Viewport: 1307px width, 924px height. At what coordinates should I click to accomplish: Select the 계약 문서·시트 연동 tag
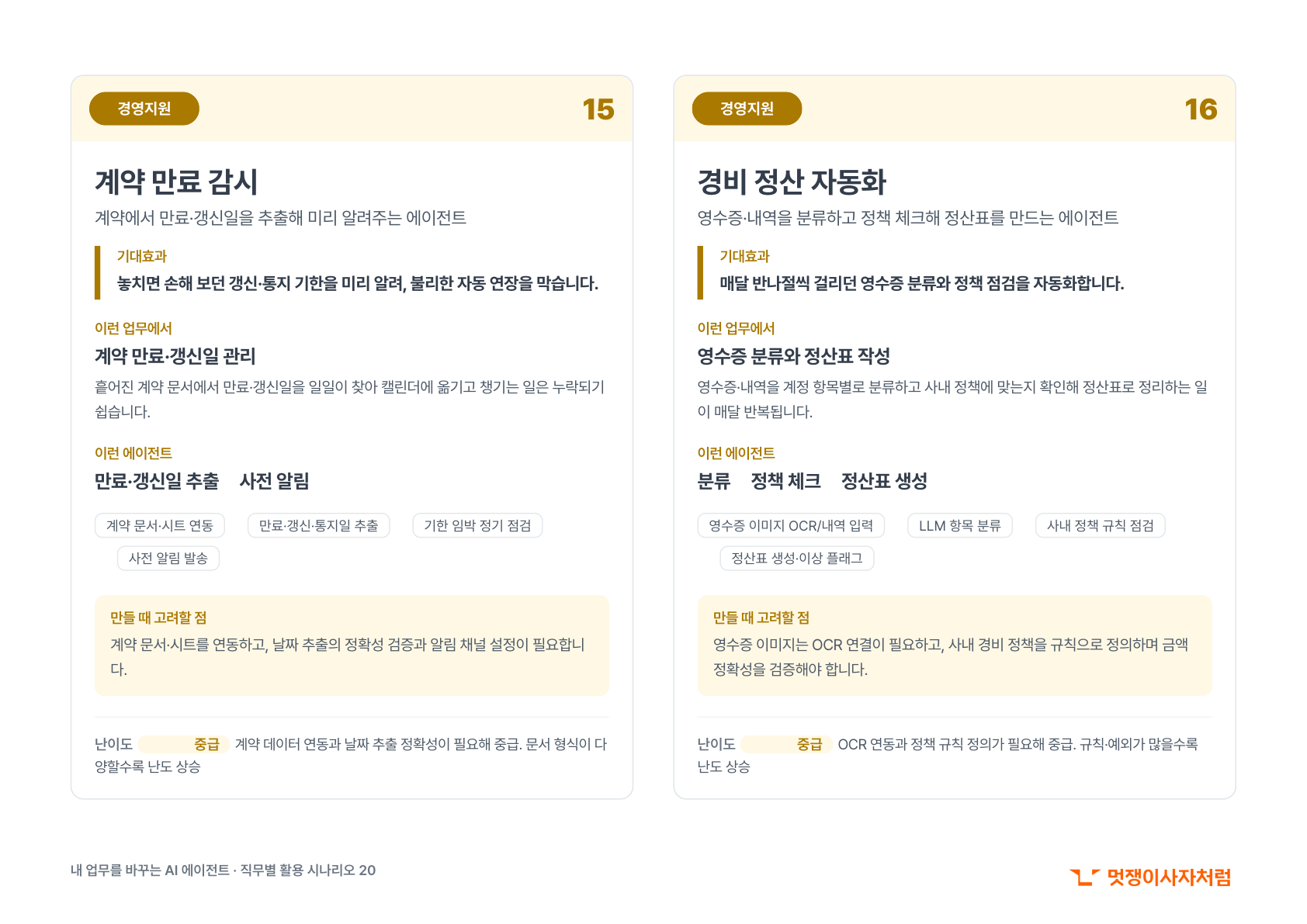(160, 525)
